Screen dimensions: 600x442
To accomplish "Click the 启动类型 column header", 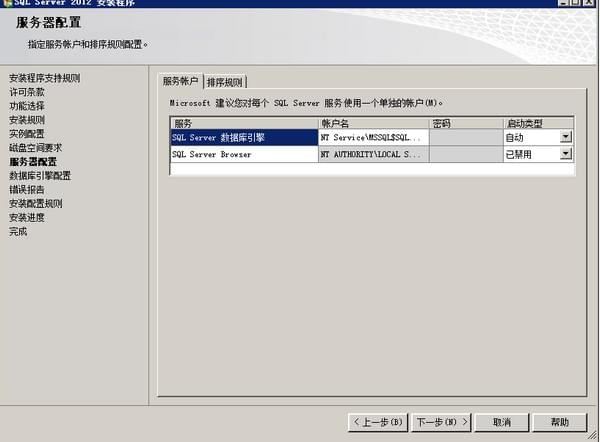I will coord(538,123).
